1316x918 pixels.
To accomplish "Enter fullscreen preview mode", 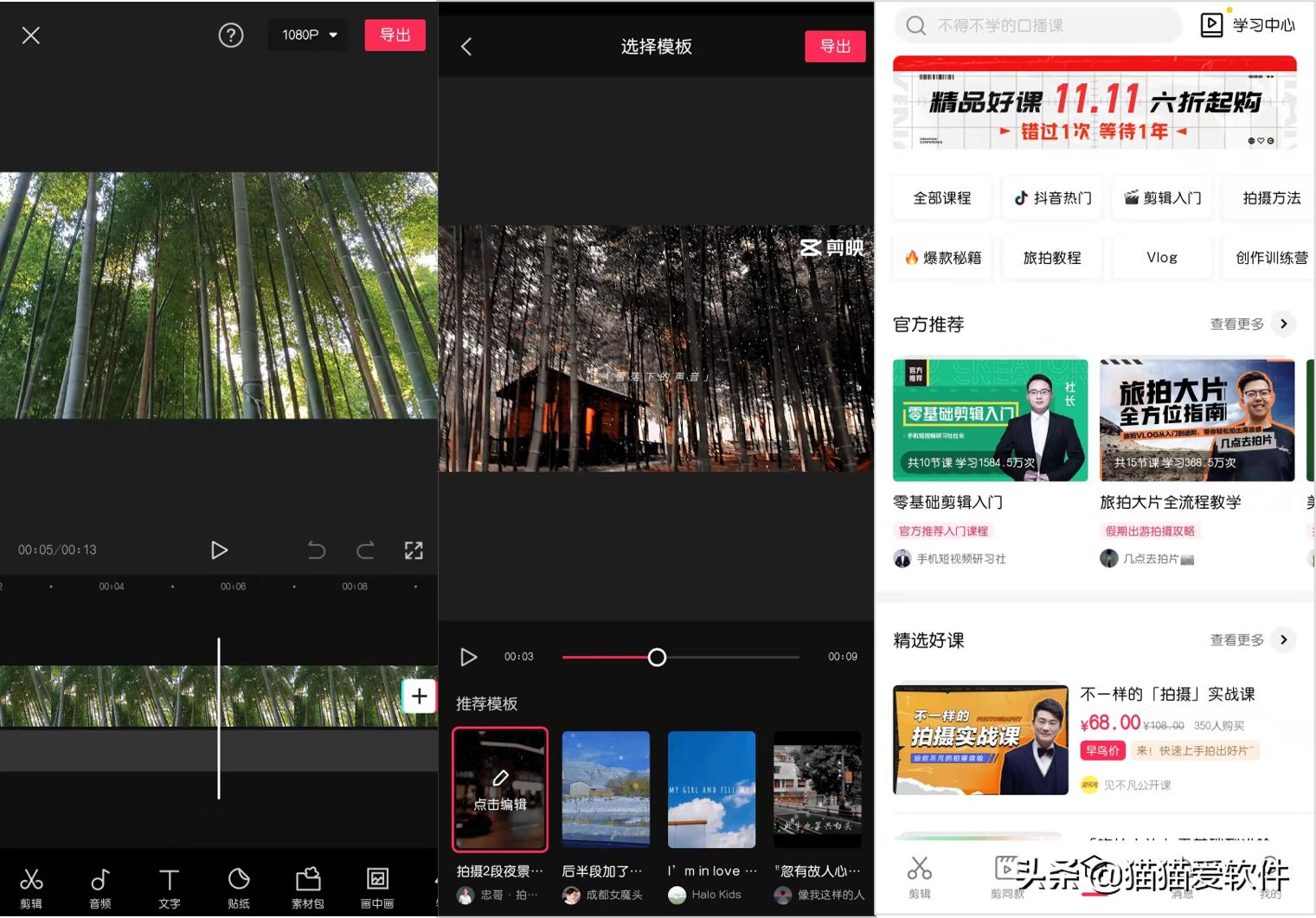I will [414, 549].
